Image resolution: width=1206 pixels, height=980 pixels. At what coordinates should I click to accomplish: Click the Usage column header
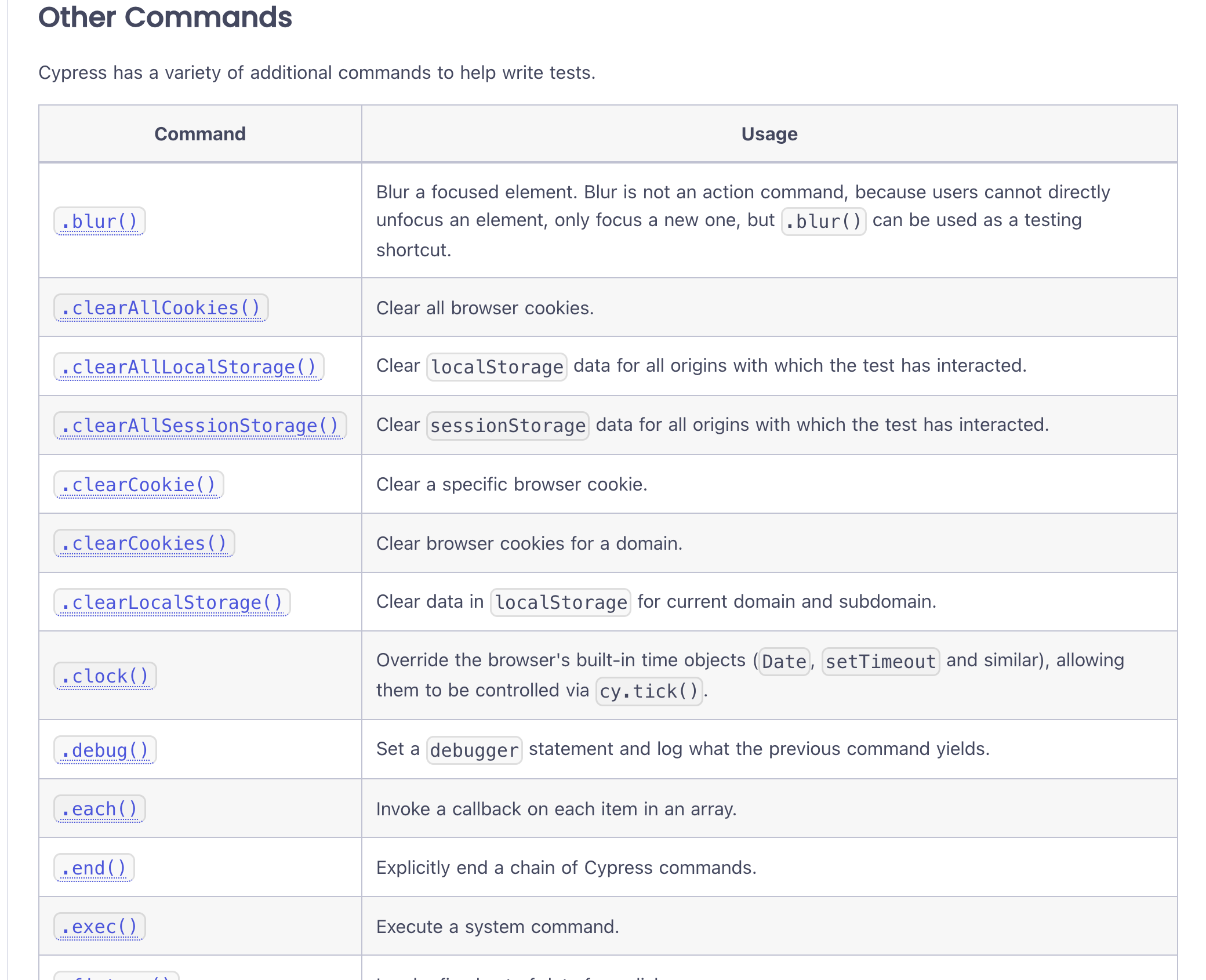pos(769,134)
